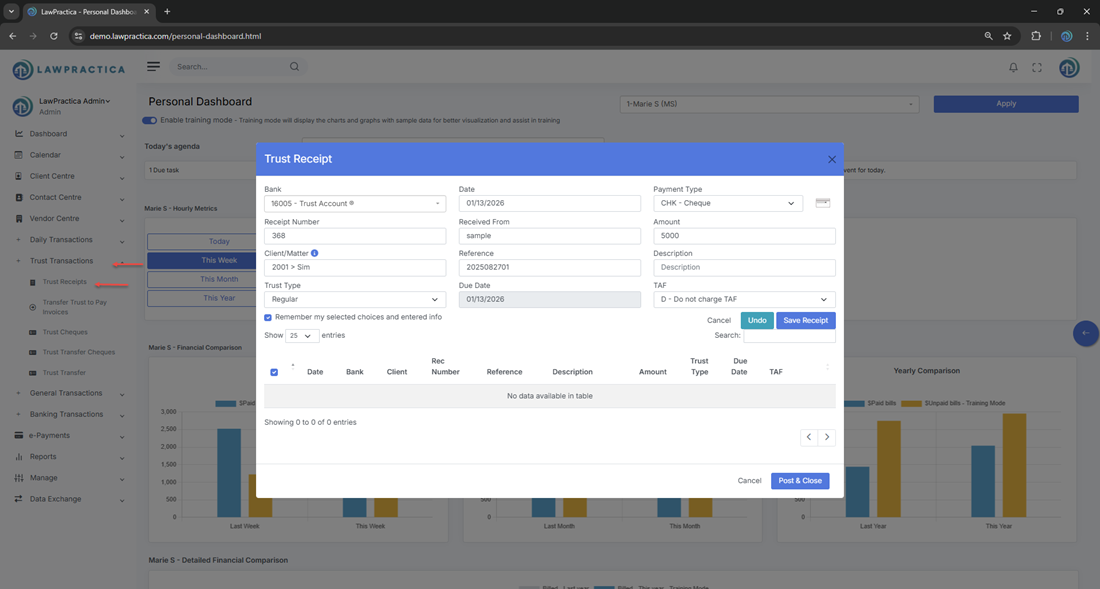1100x589 pixels.
Task: Uncheck Remember my selected choices checkbox
Action: tap(268, 317)
